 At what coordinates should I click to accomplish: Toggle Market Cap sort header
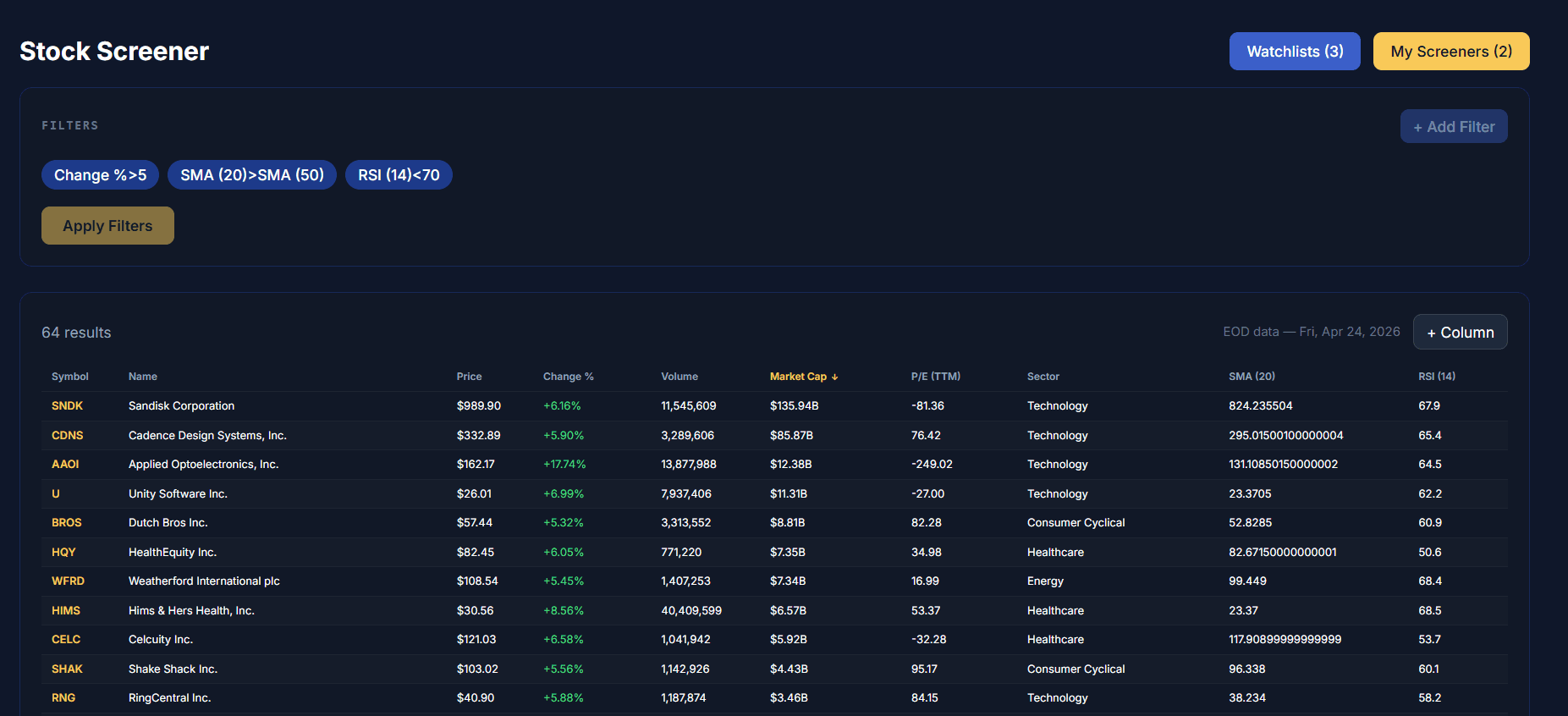(x=804, y=377)
